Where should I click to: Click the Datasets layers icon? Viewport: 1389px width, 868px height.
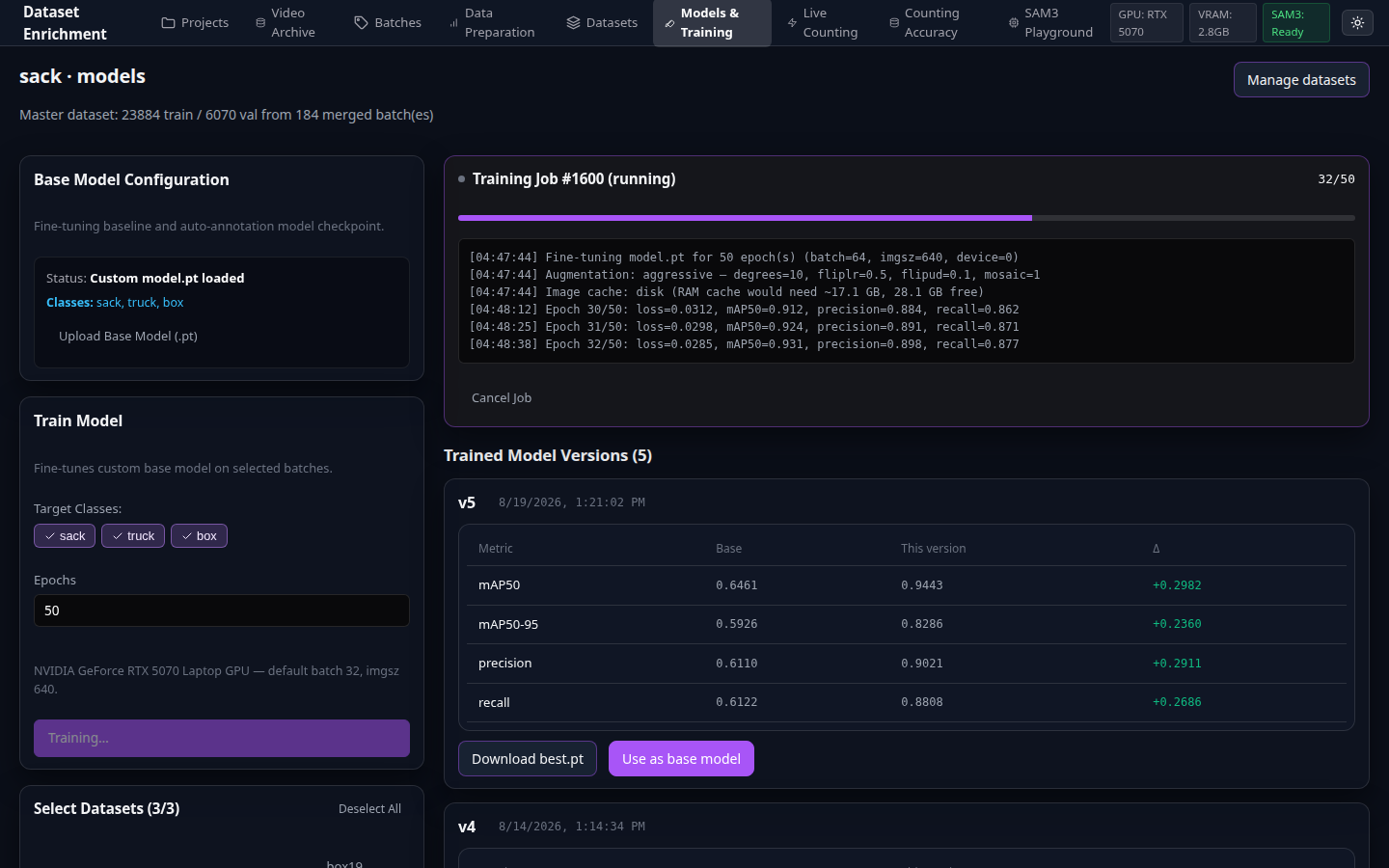click(x=573, y=23)
